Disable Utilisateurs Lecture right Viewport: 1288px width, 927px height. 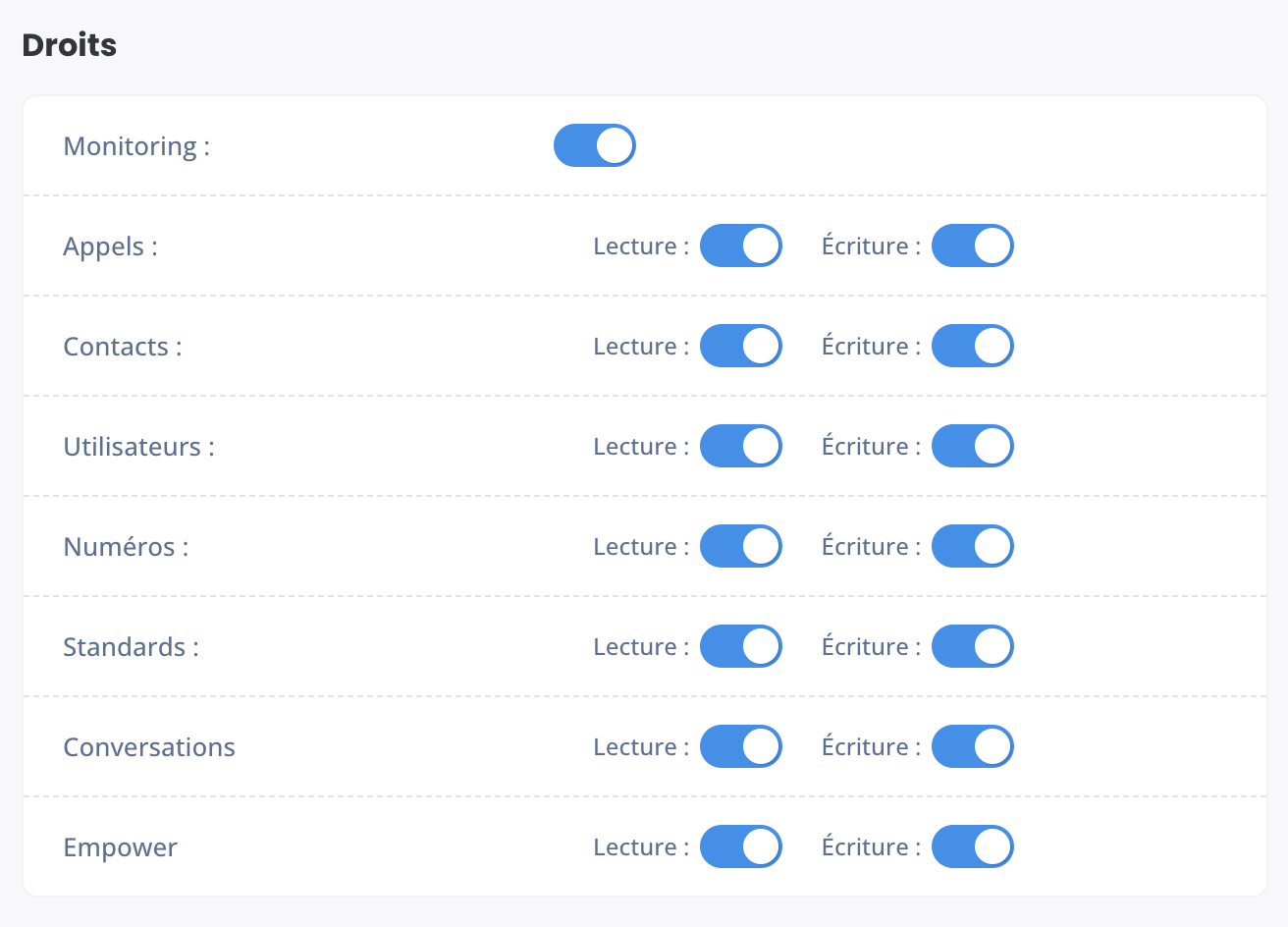pyautogui.click(x=741, y=446)
